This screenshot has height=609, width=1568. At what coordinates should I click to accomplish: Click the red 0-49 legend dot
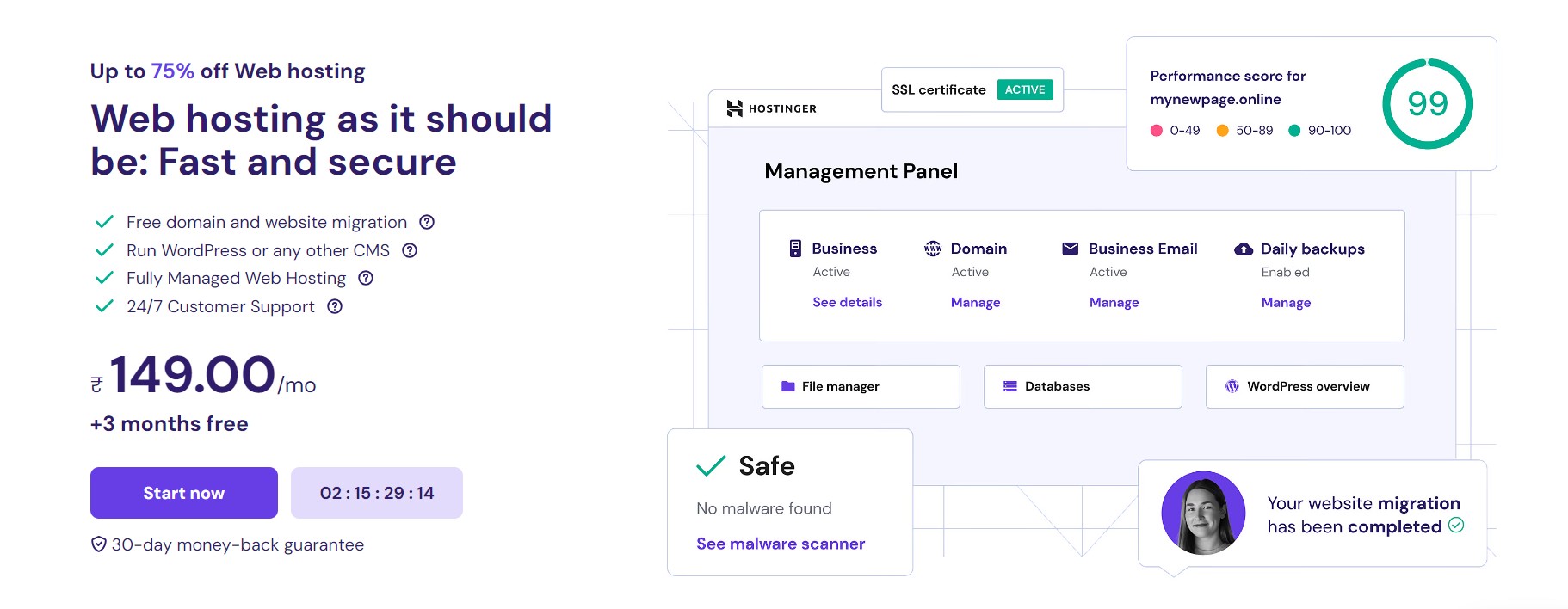click(1157, 131)
